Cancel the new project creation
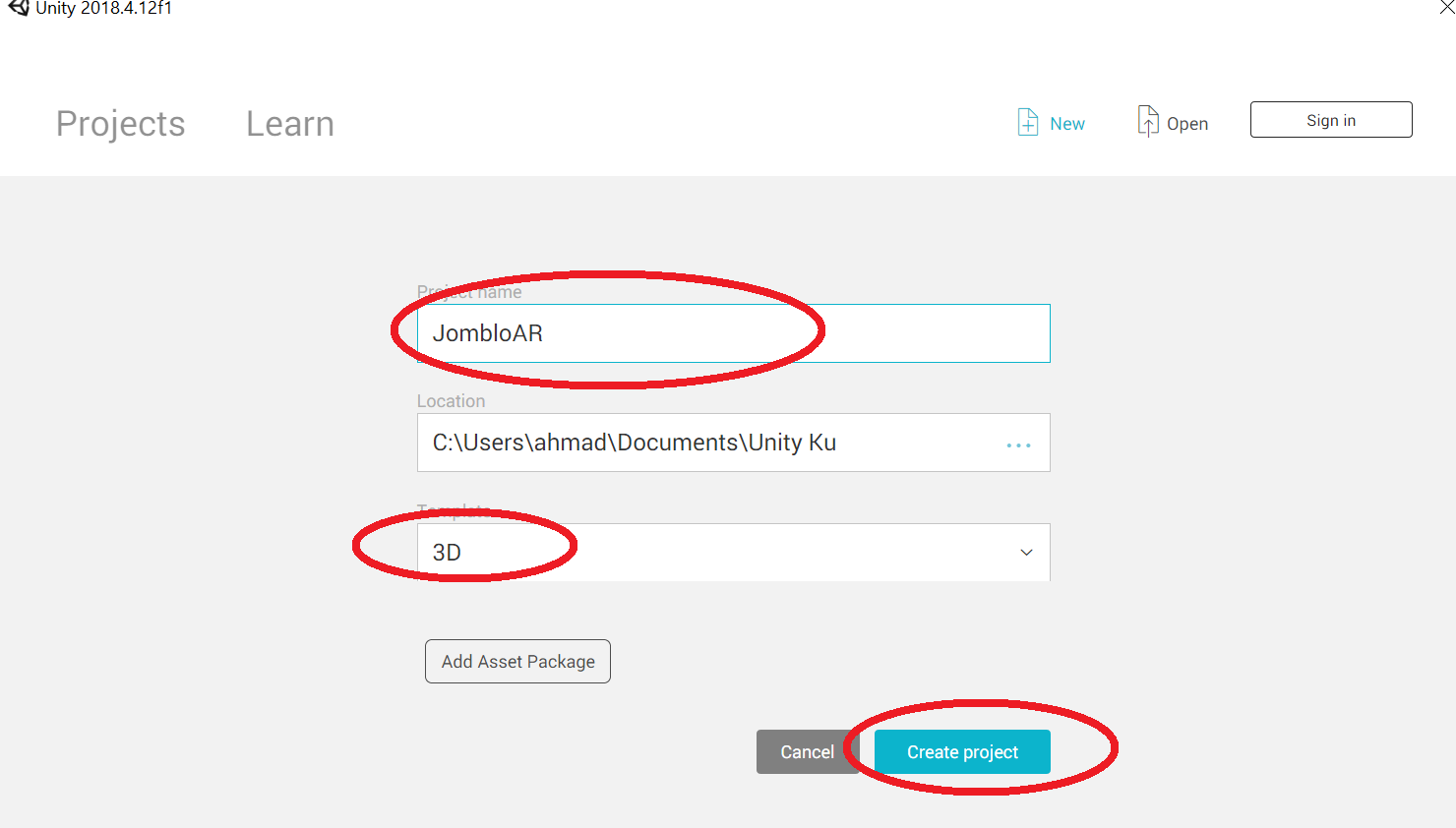Viewport: 1456px width, 828px height. point(805,752)
